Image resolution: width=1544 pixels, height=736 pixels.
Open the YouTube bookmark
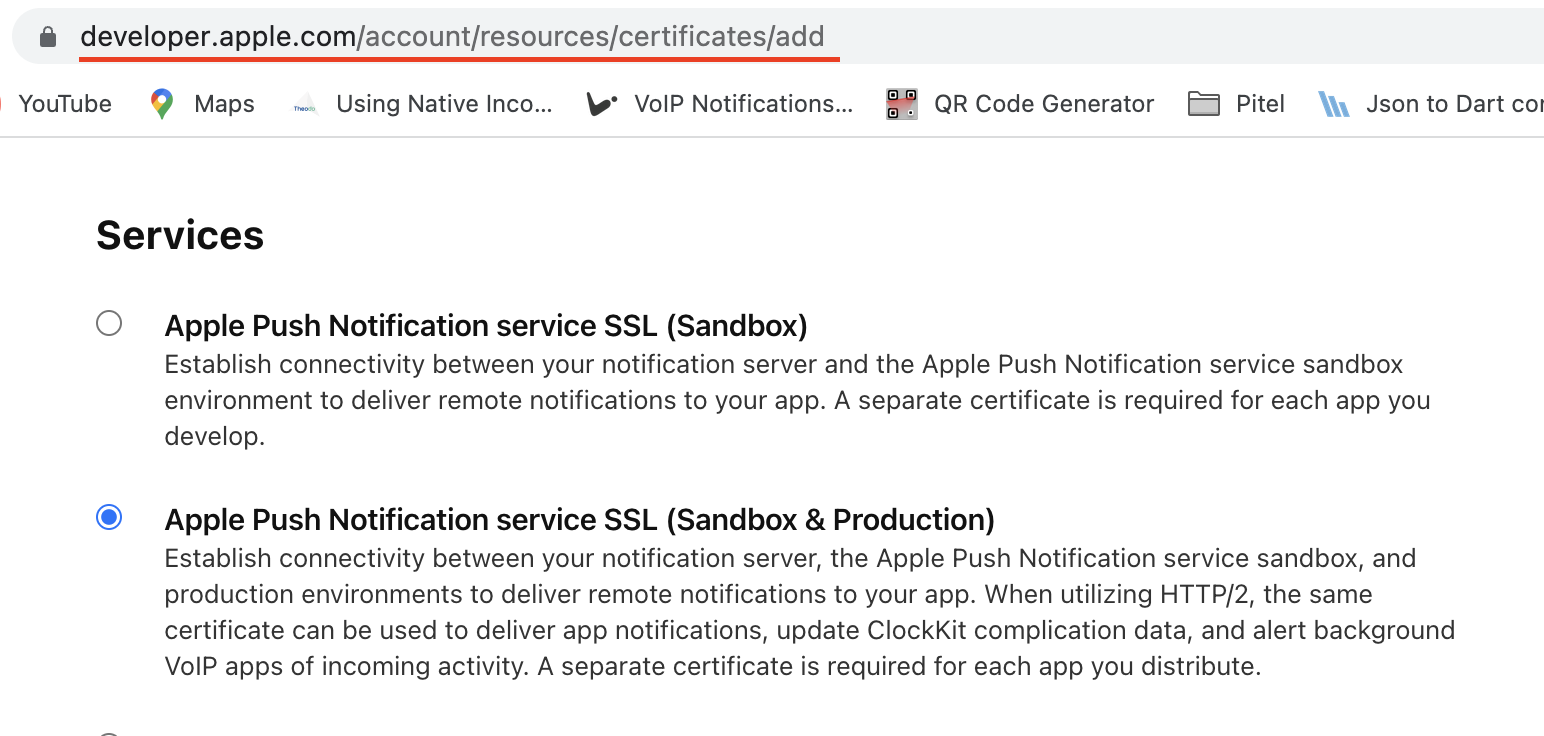pyautogui.click(x=65, y=104)
